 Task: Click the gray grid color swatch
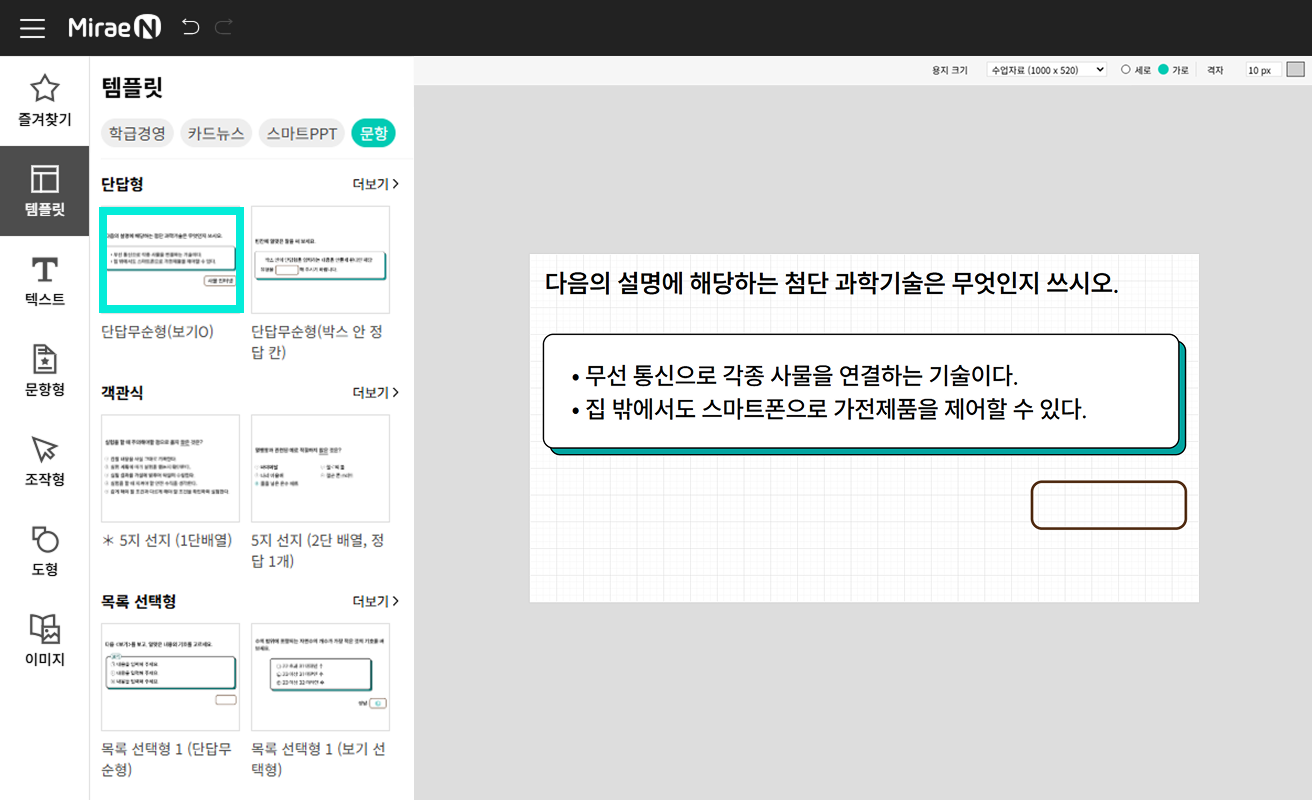[x=1295, y=70]
